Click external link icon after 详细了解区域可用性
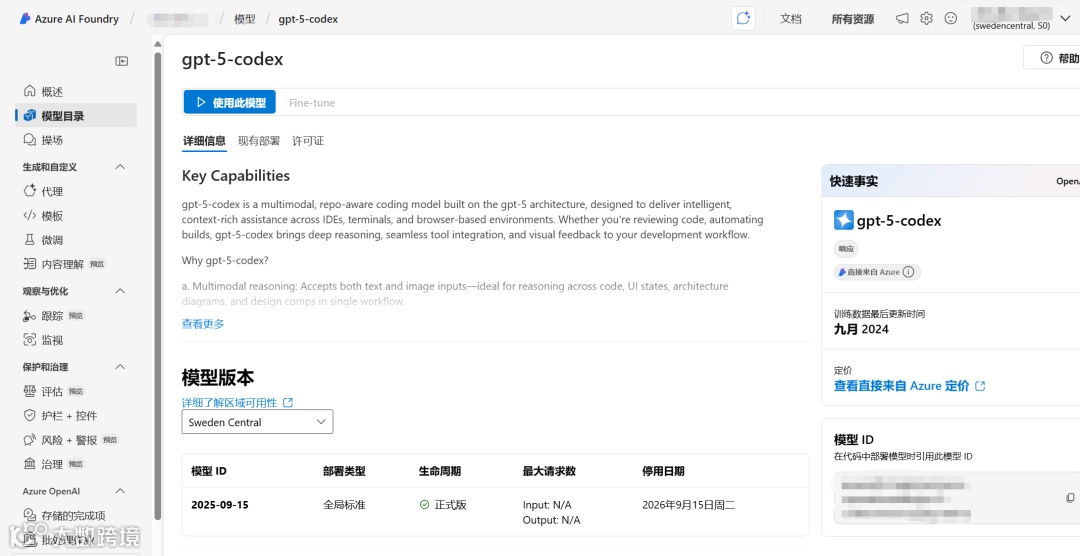Viewport: 1080px width, 556px height. [x=288, y=402]
